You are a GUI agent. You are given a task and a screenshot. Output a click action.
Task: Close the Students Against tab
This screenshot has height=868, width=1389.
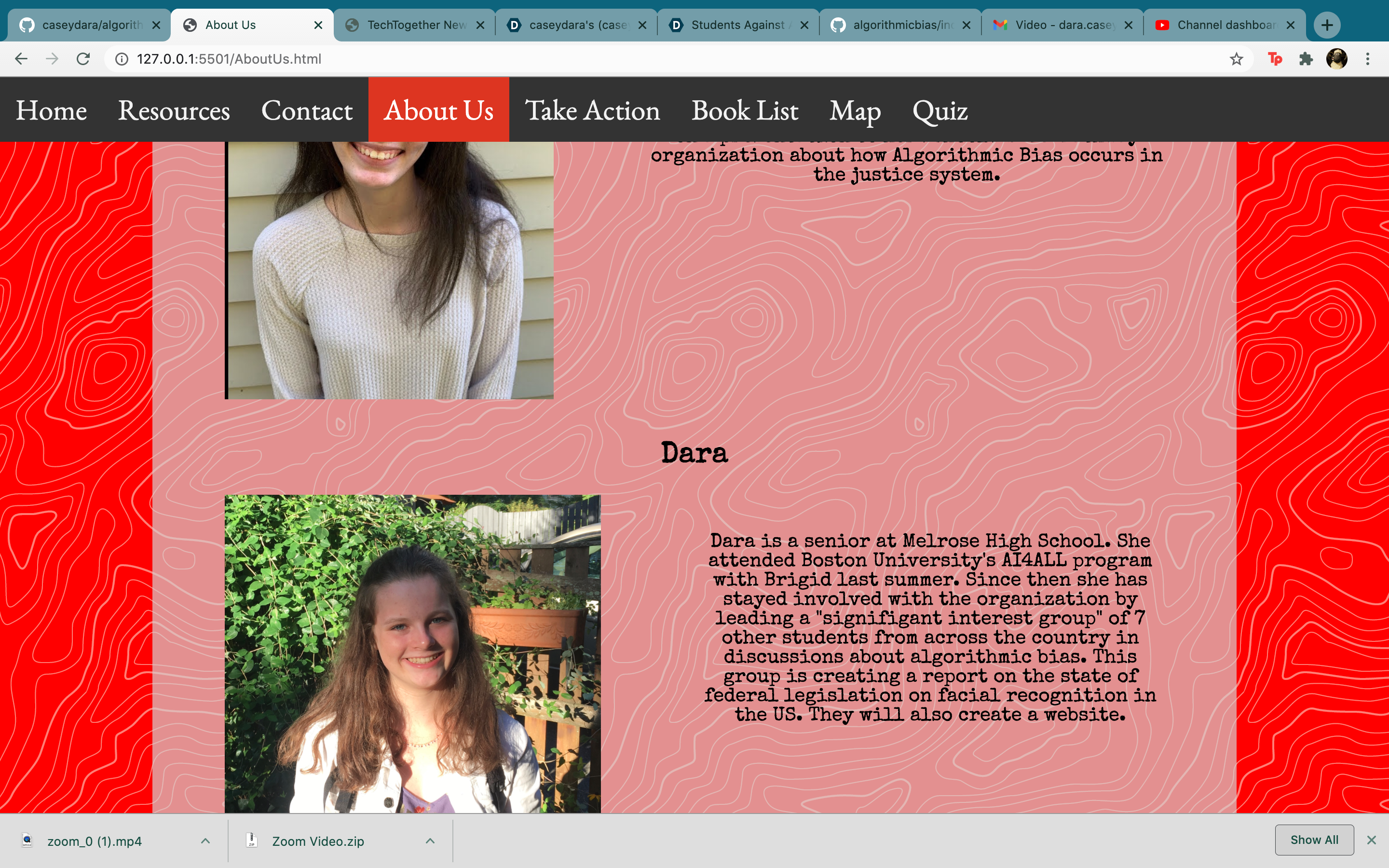[x=804, y=25]
